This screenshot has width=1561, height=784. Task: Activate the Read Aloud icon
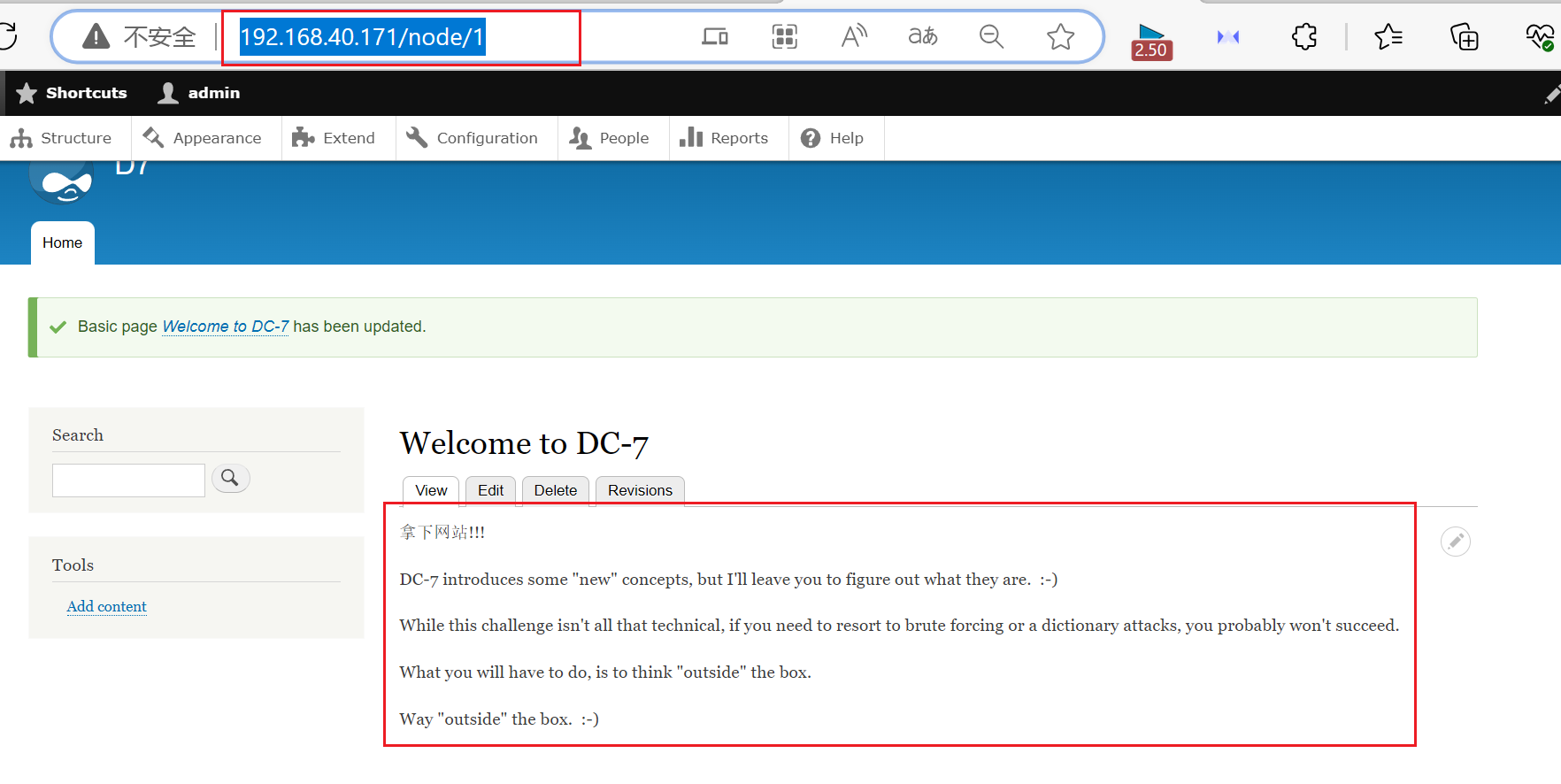tap(854, 36)
